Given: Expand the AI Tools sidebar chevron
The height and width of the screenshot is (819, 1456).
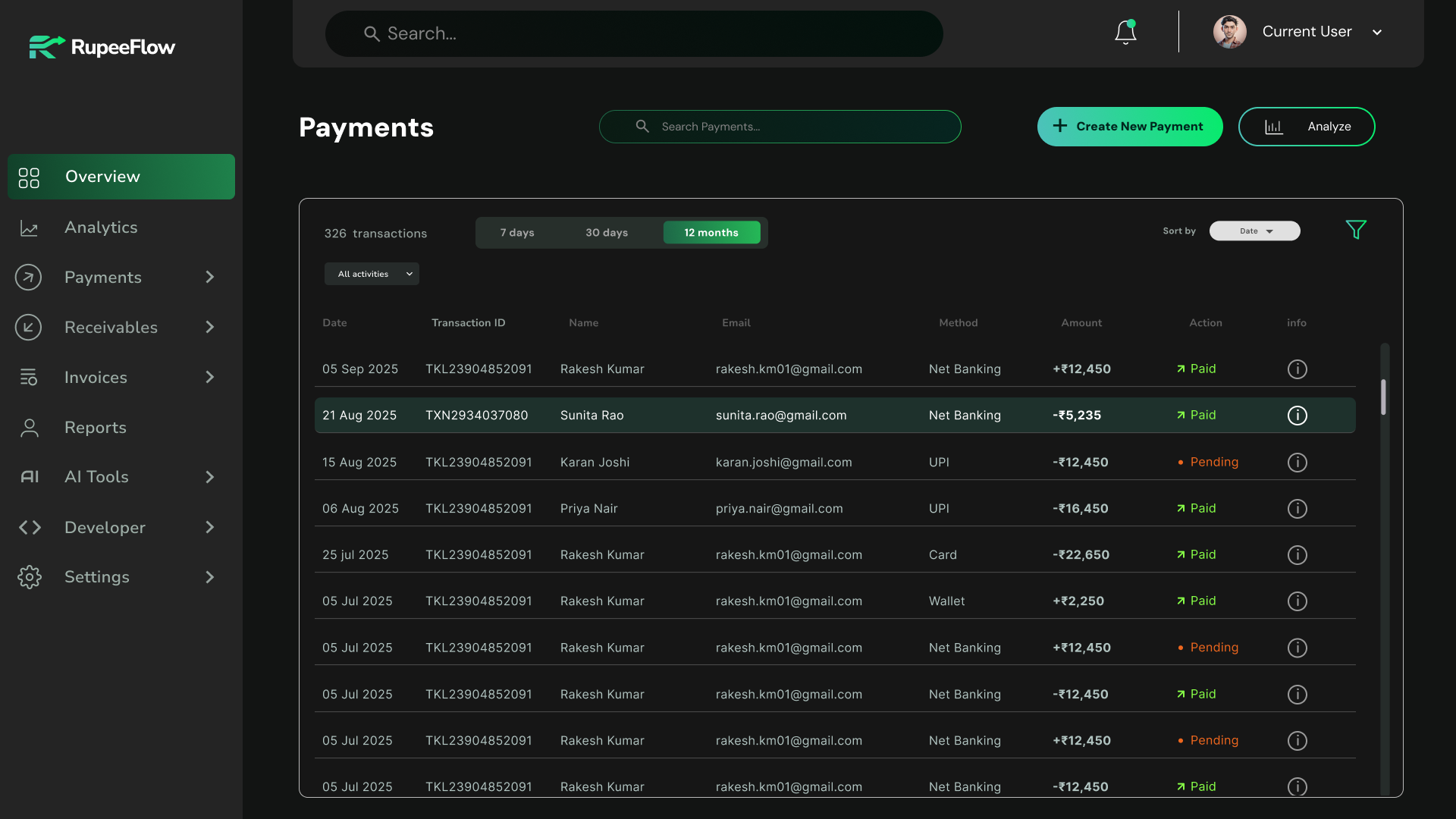Looking at the screenshot, I should (210, 477).
